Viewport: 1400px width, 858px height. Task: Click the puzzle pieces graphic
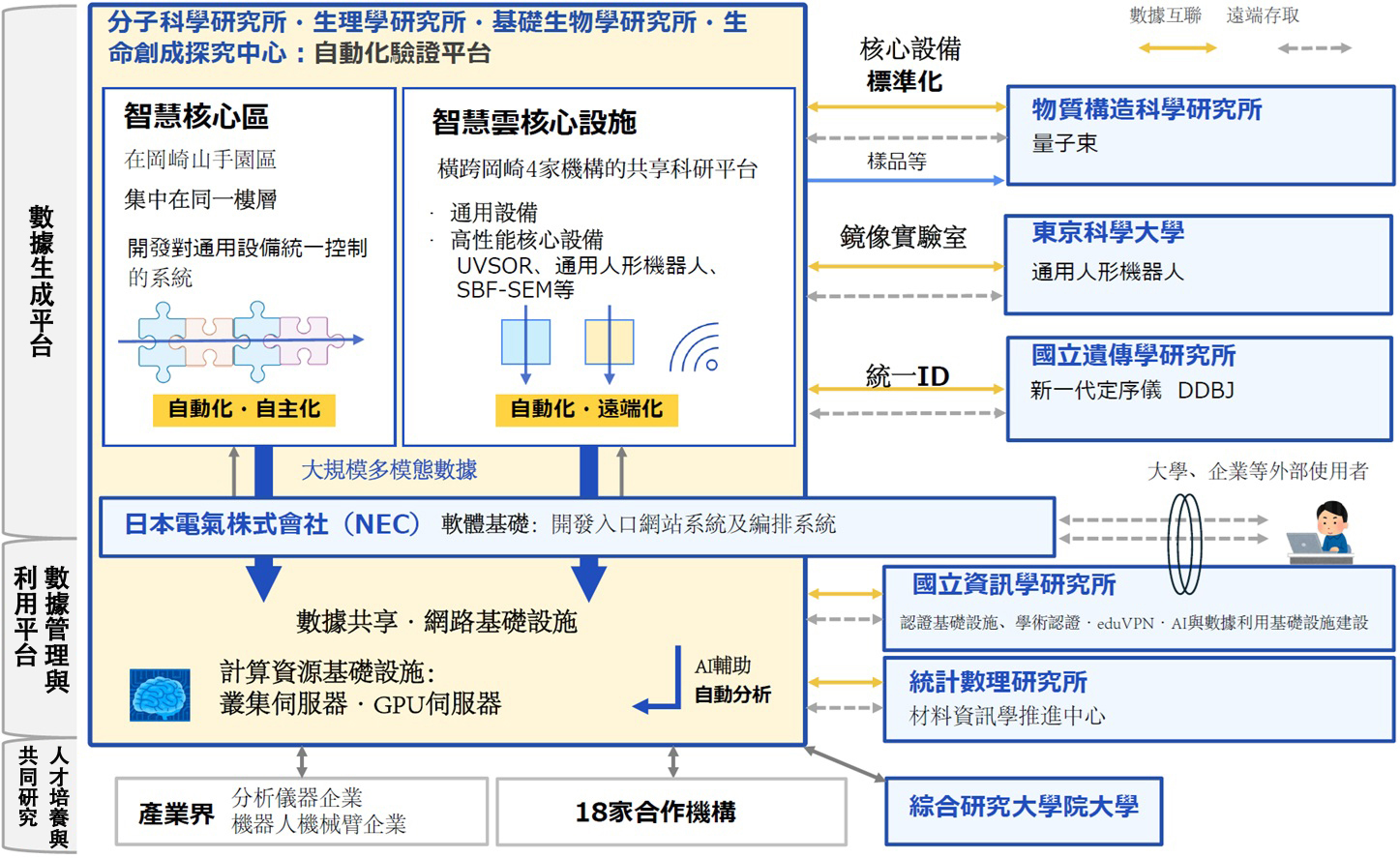coord(241,341)
